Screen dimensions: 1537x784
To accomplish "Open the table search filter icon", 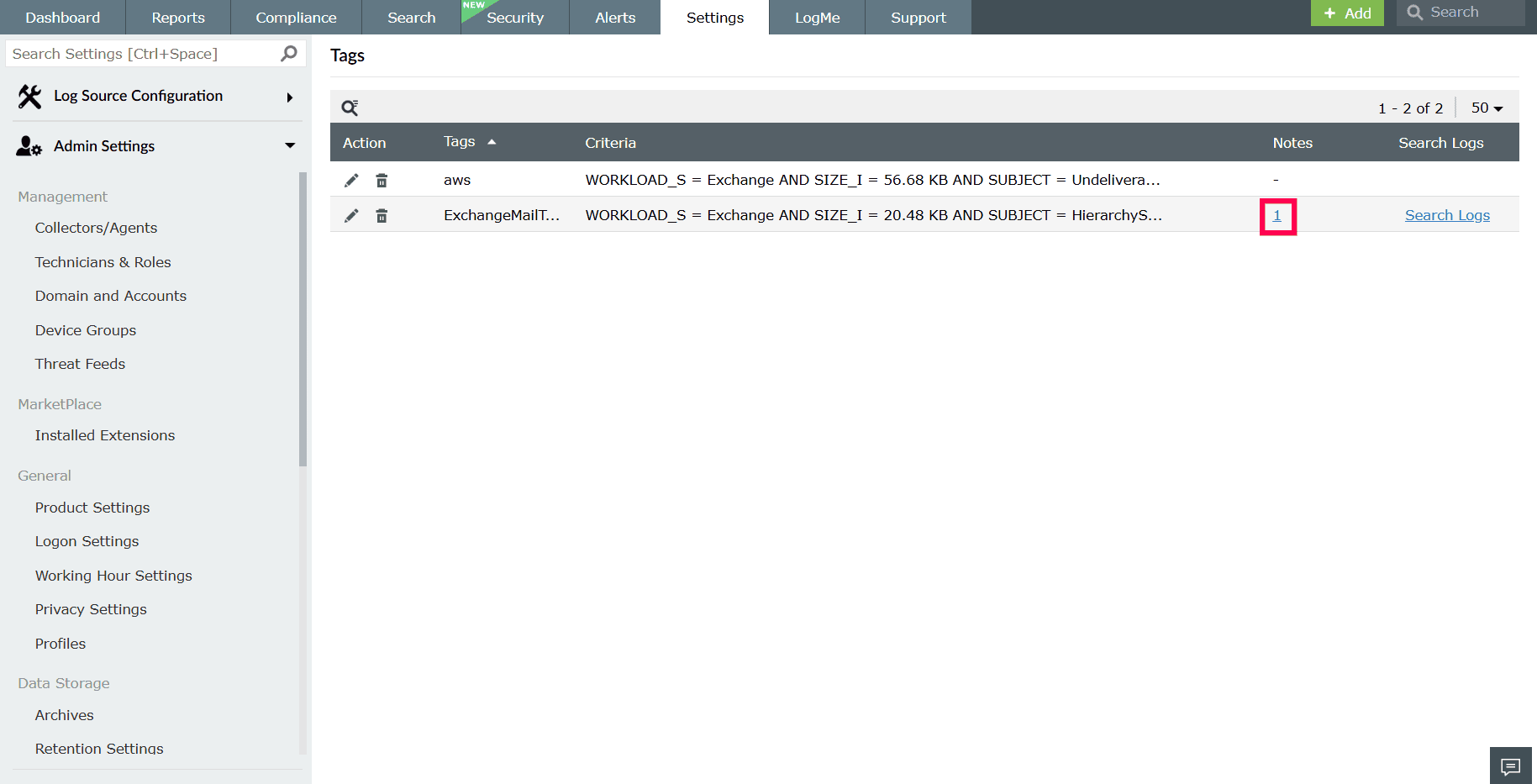I will tap(350, 108).
